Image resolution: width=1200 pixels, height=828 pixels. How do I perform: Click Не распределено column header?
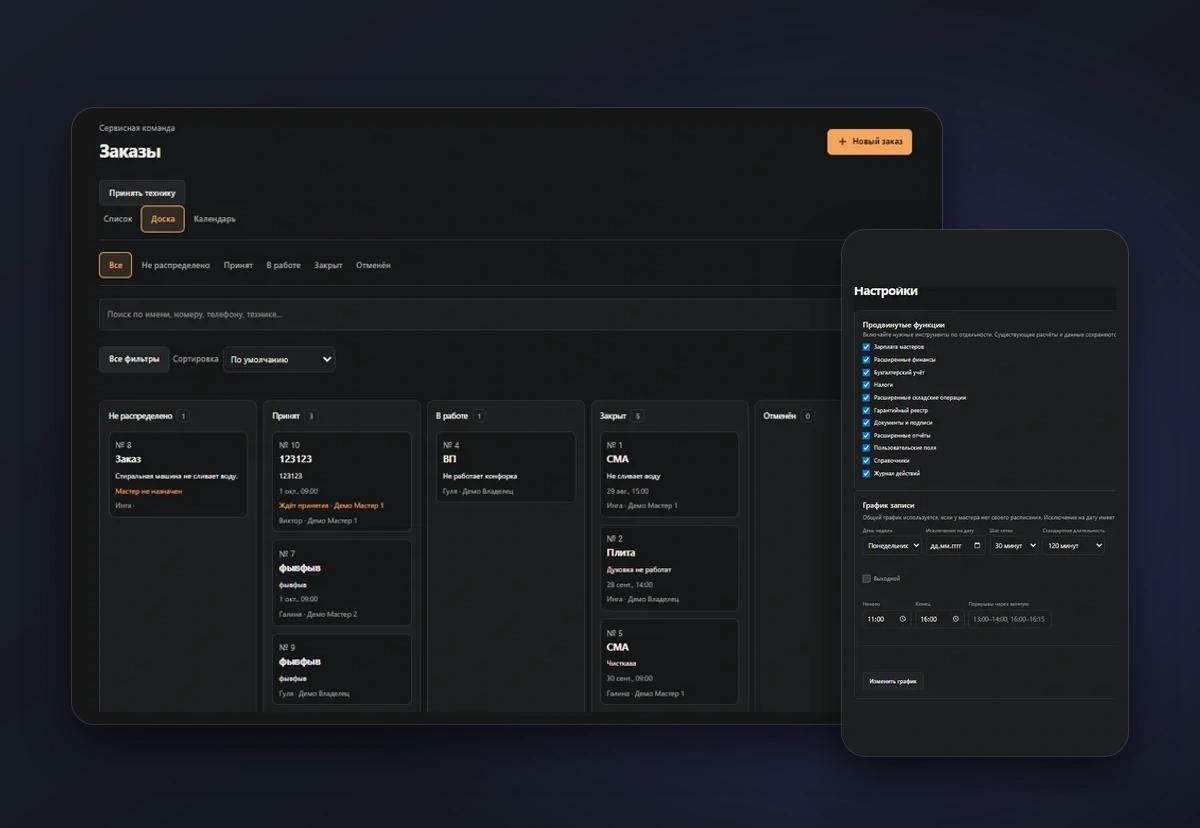(x=141, y=416)
